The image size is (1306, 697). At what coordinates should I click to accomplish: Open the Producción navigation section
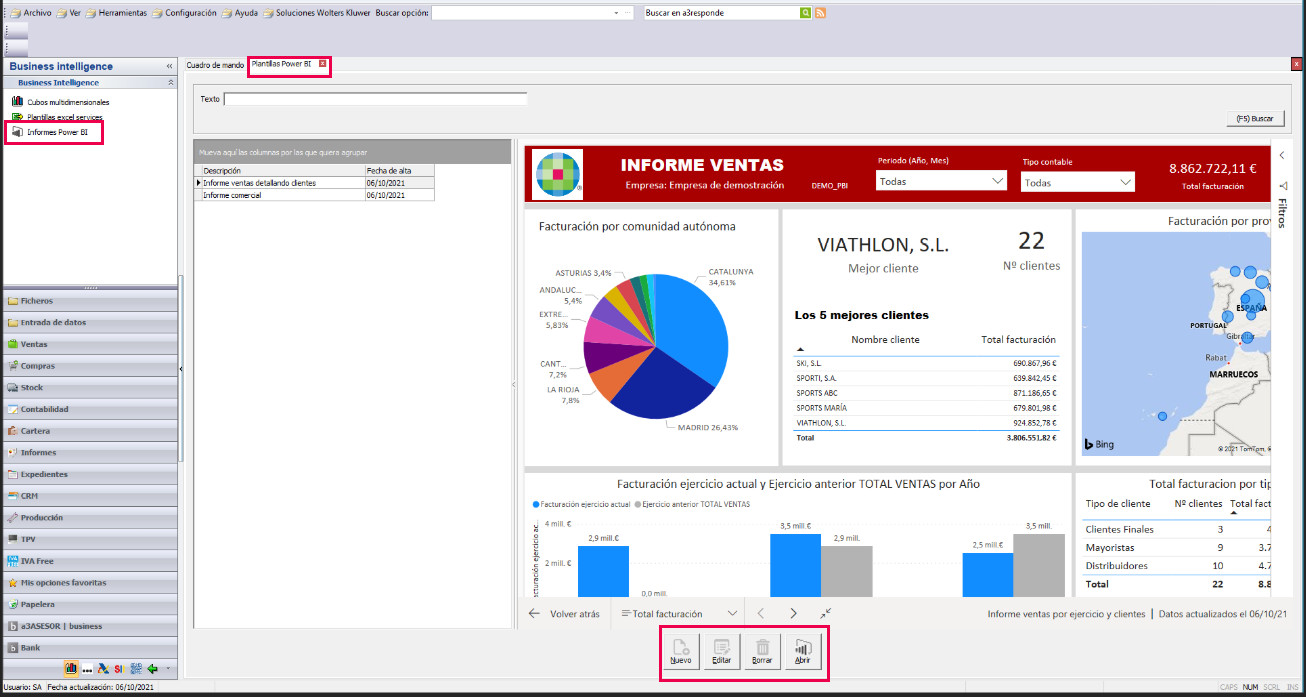(x=90, y=517)
